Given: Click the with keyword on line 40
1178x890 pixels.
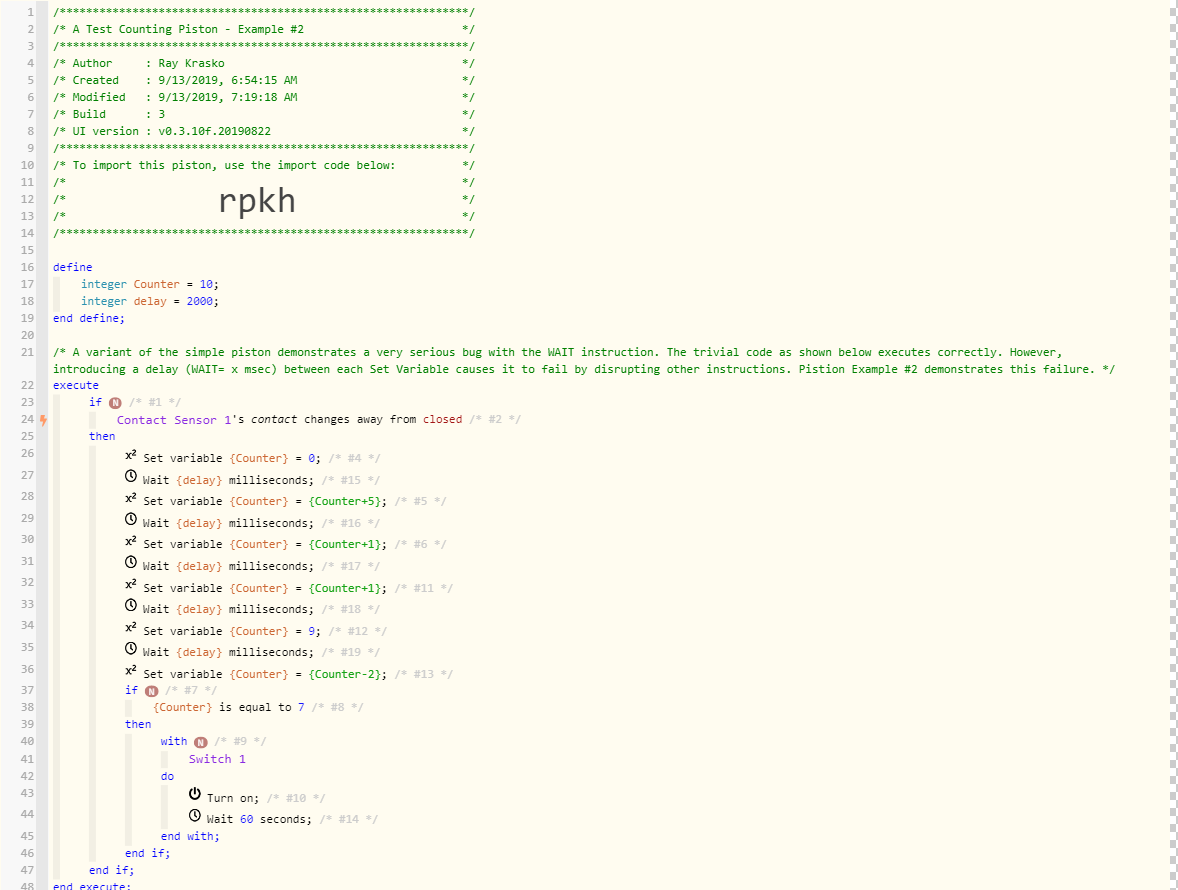Looking at the screenshot, I should [174, 741].
